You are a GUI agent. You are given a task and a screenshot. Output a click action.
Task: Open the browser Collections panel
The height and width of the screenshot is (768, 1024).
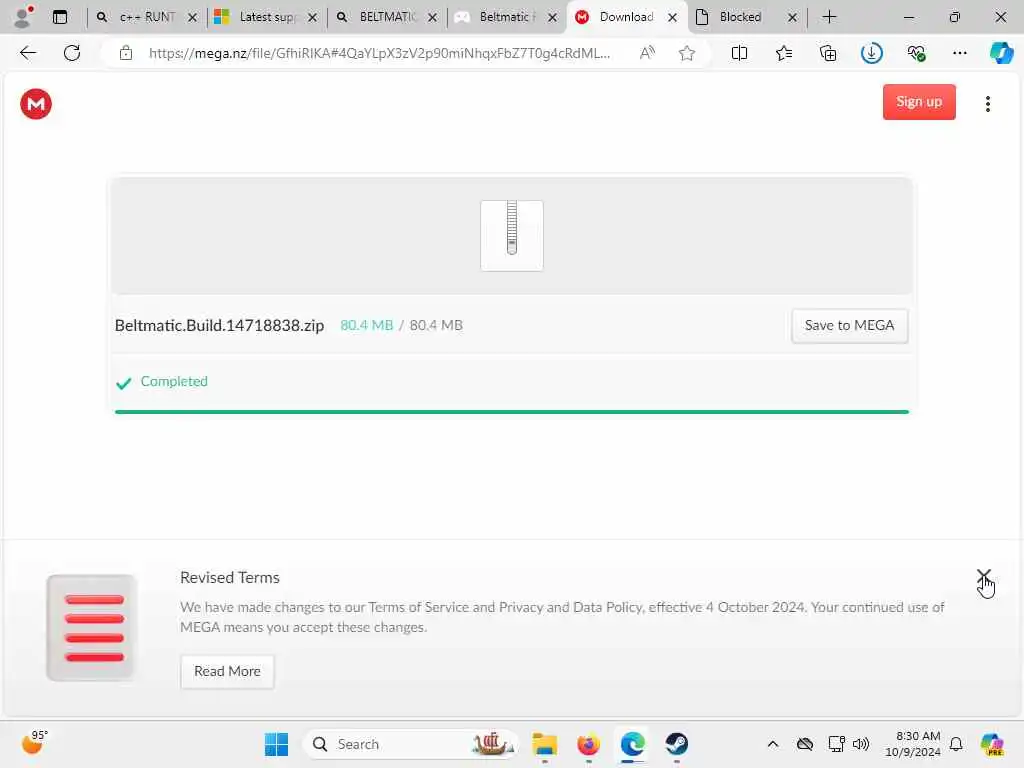point(827,53)
